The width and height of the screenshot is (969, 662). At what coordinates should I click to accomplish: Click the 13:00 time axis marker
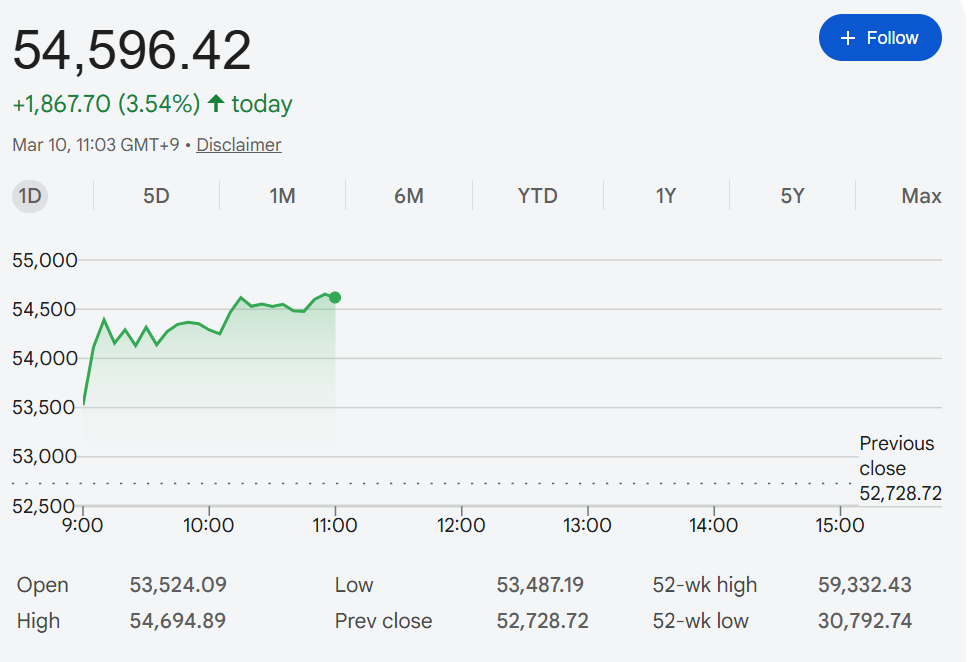587,525
